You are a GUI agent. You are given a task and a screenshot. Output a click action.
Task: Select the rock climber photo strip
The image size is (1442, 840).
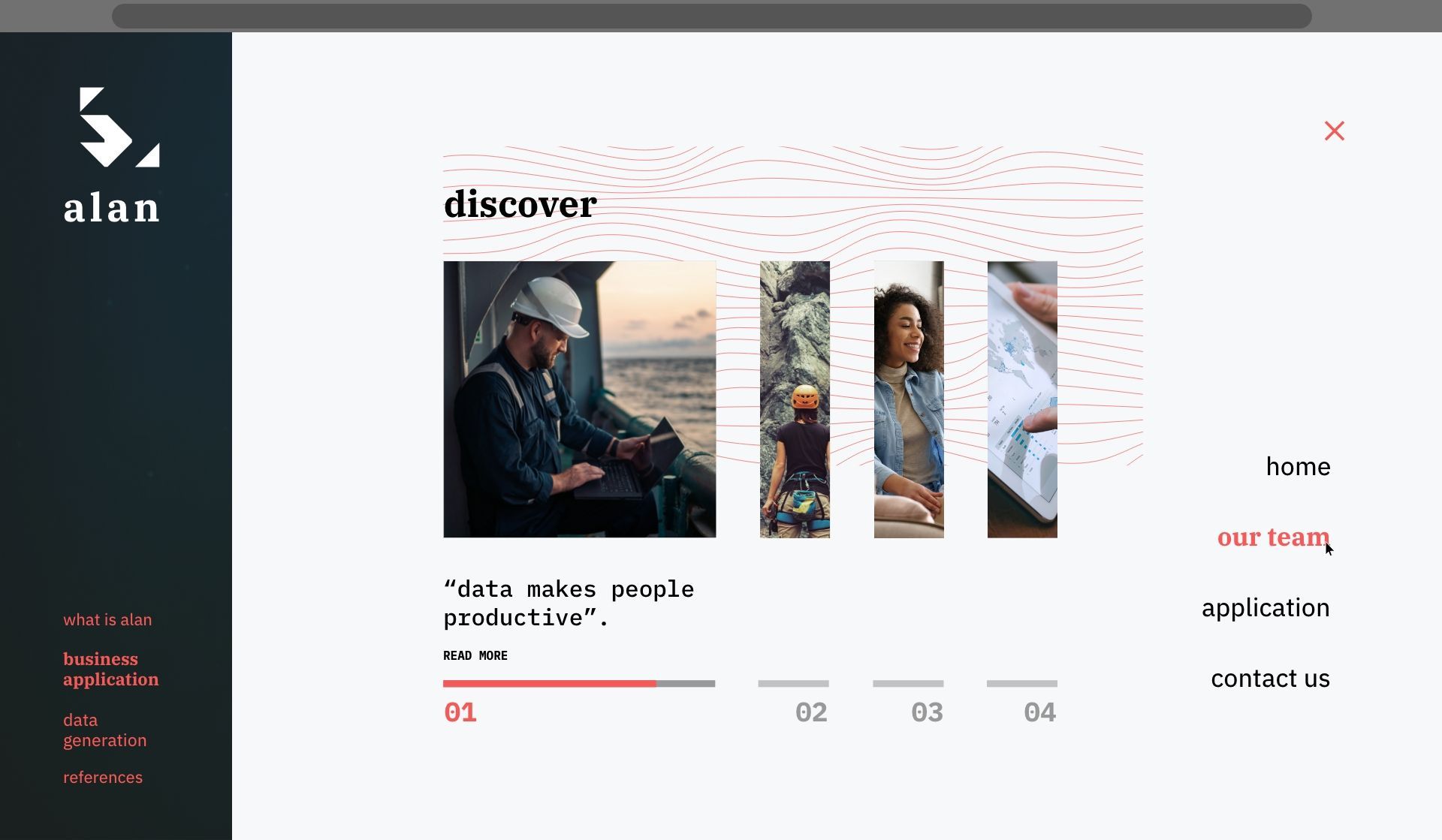795,399
